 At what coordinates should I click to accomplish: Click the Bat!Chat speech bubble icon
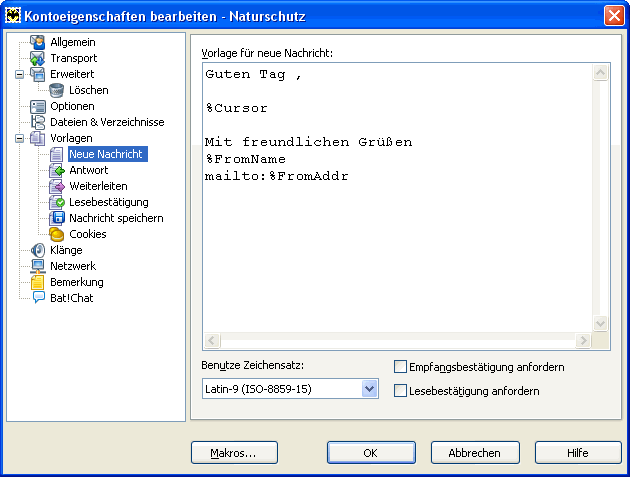(x=38, y=298)
